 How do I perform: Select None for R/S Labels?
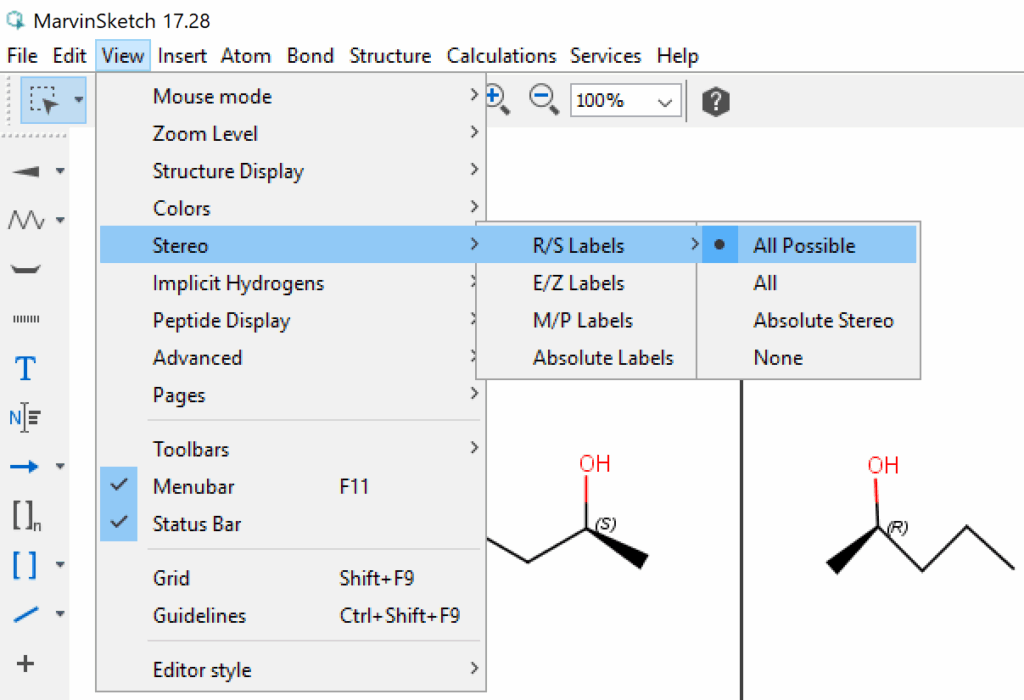778,358
